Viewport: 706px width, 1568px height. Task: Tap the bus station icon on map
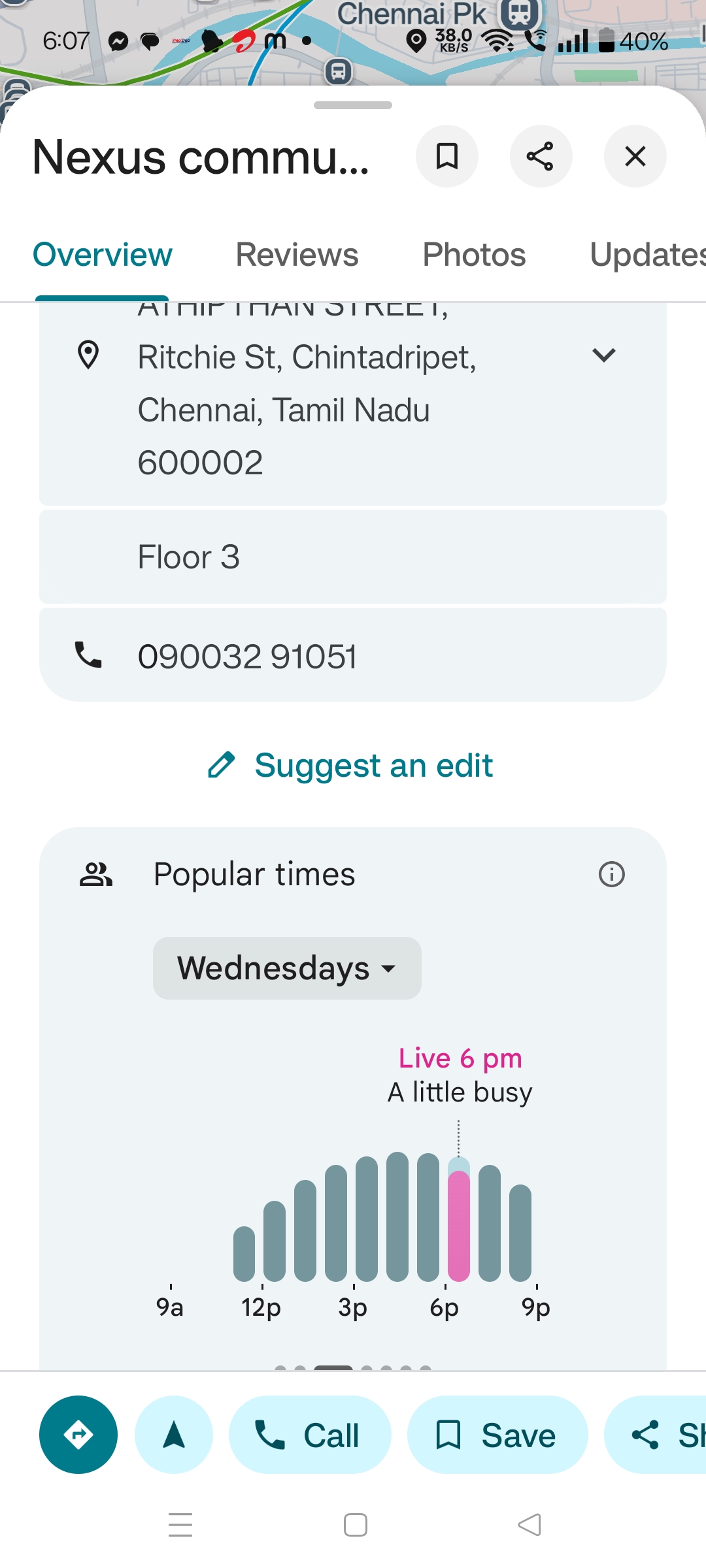[x=338, y=71]
